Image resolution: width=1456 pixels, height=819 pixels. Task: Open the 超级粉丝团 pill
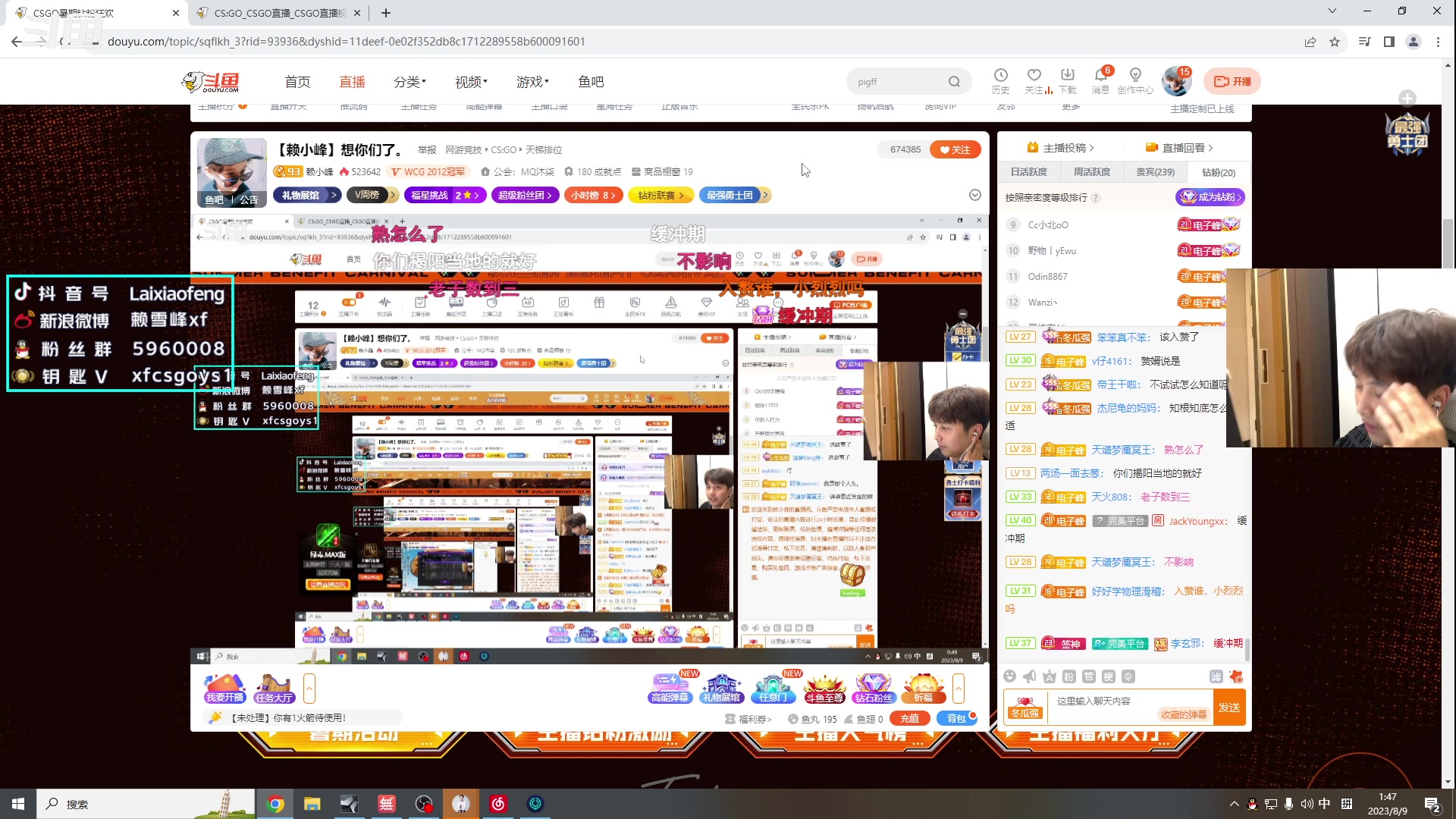coord(526,196)
